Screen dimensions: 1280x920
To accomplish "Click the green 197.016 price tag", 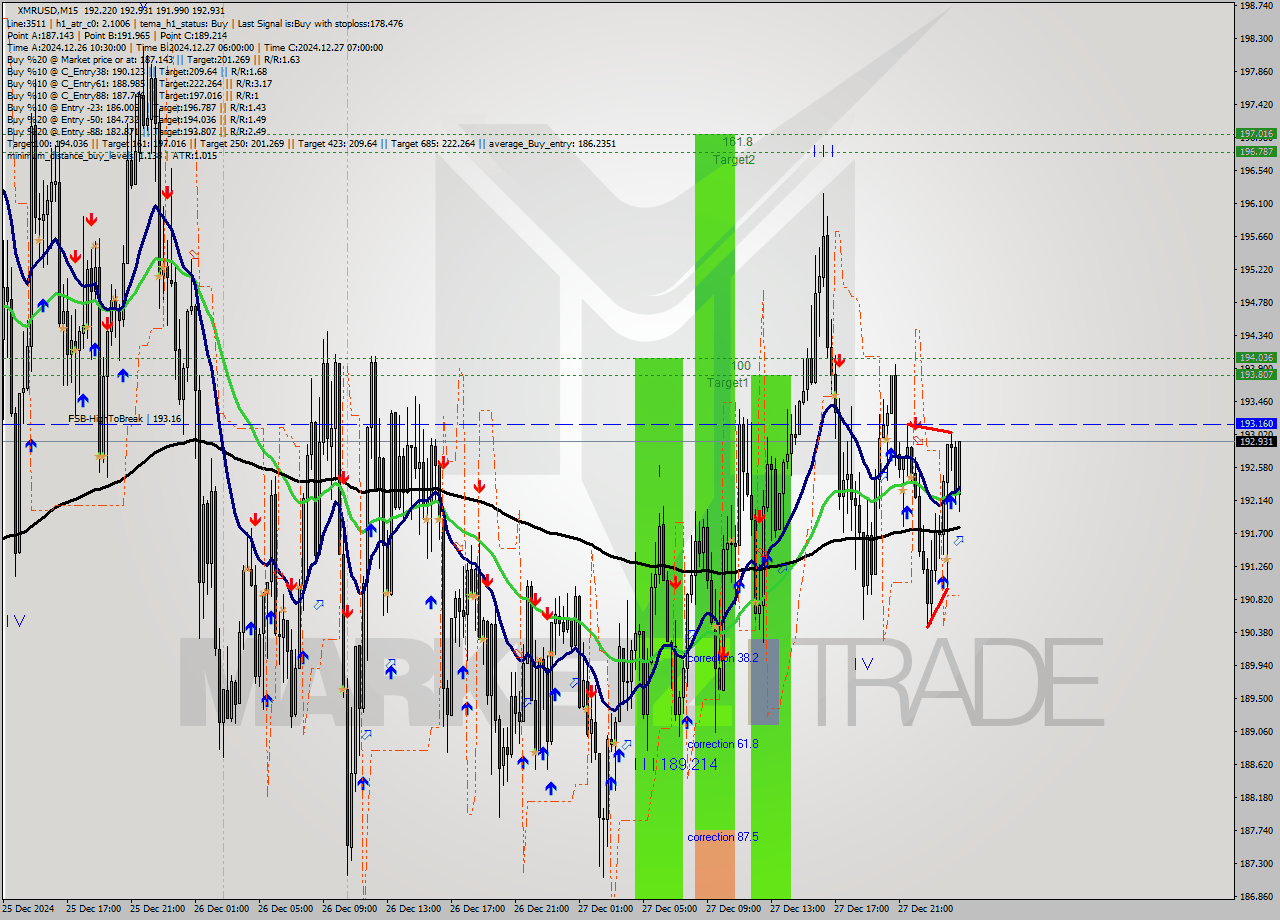I will click(x=1256, y=133).
